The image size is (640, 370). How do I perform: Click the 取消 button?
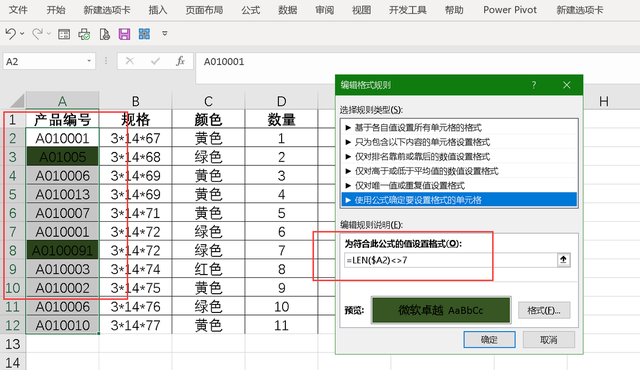pyautogui.click(x=549, y=339)
